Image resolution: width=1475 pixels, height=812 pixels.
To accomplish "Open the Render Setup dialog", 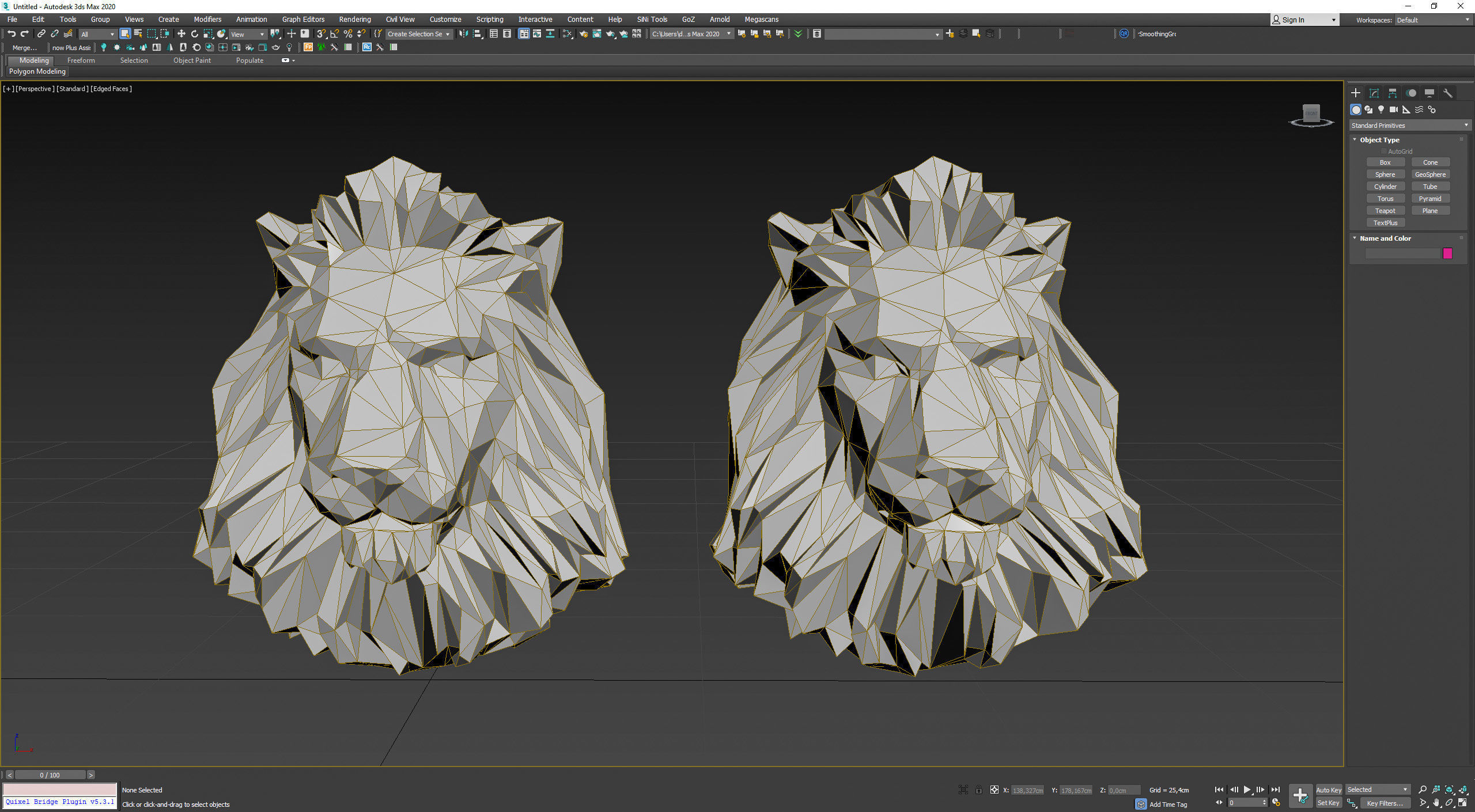I will click(x=584, y=33).
